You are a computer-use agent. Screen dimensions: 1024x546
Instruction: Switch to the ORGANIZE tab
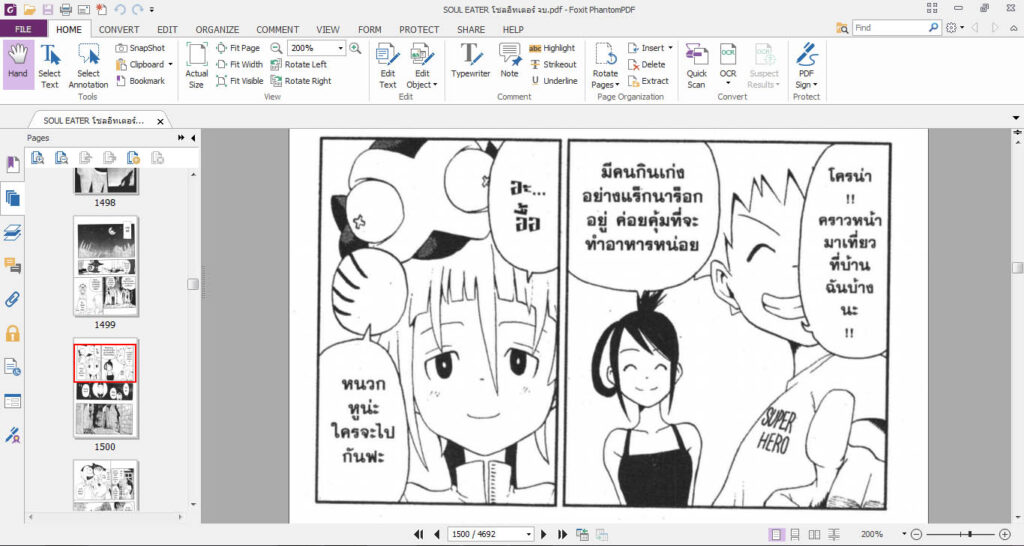[217, 29]
